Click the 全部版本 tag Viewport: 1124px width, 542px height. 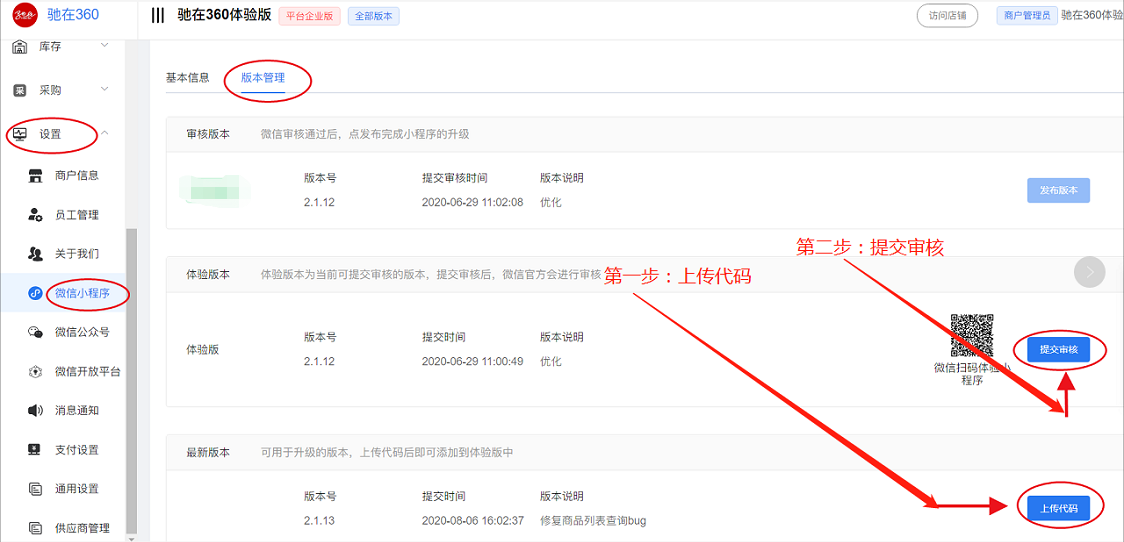373,16
